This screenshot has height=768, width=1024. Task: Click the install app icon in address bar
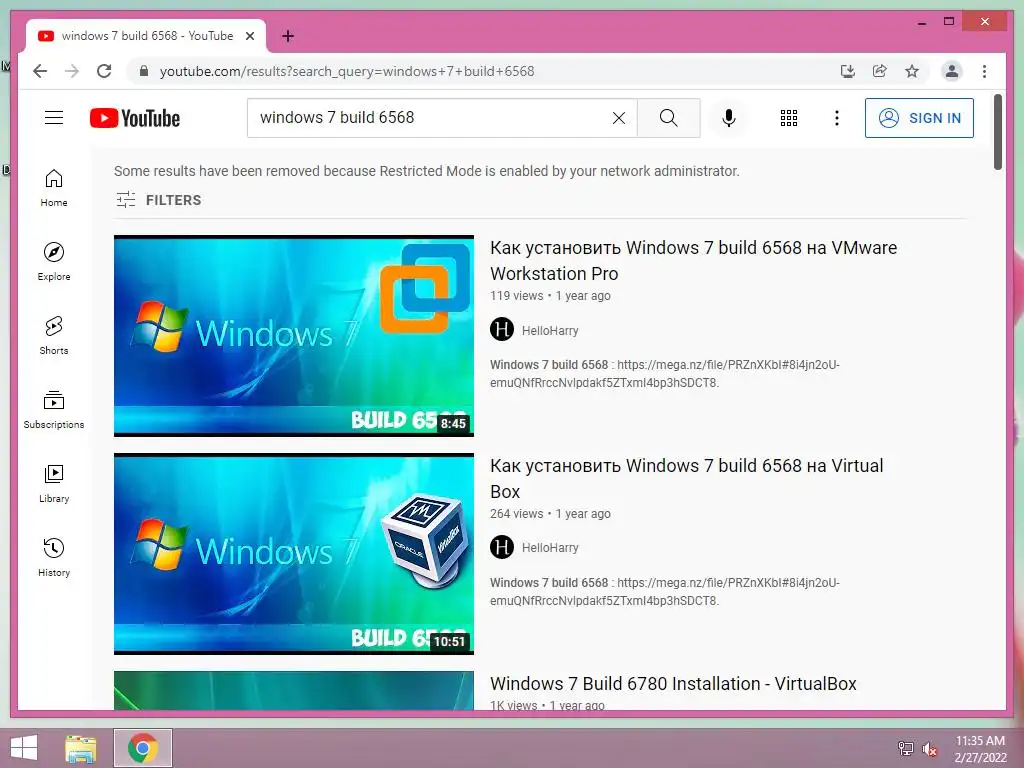(x=848, y=71)
